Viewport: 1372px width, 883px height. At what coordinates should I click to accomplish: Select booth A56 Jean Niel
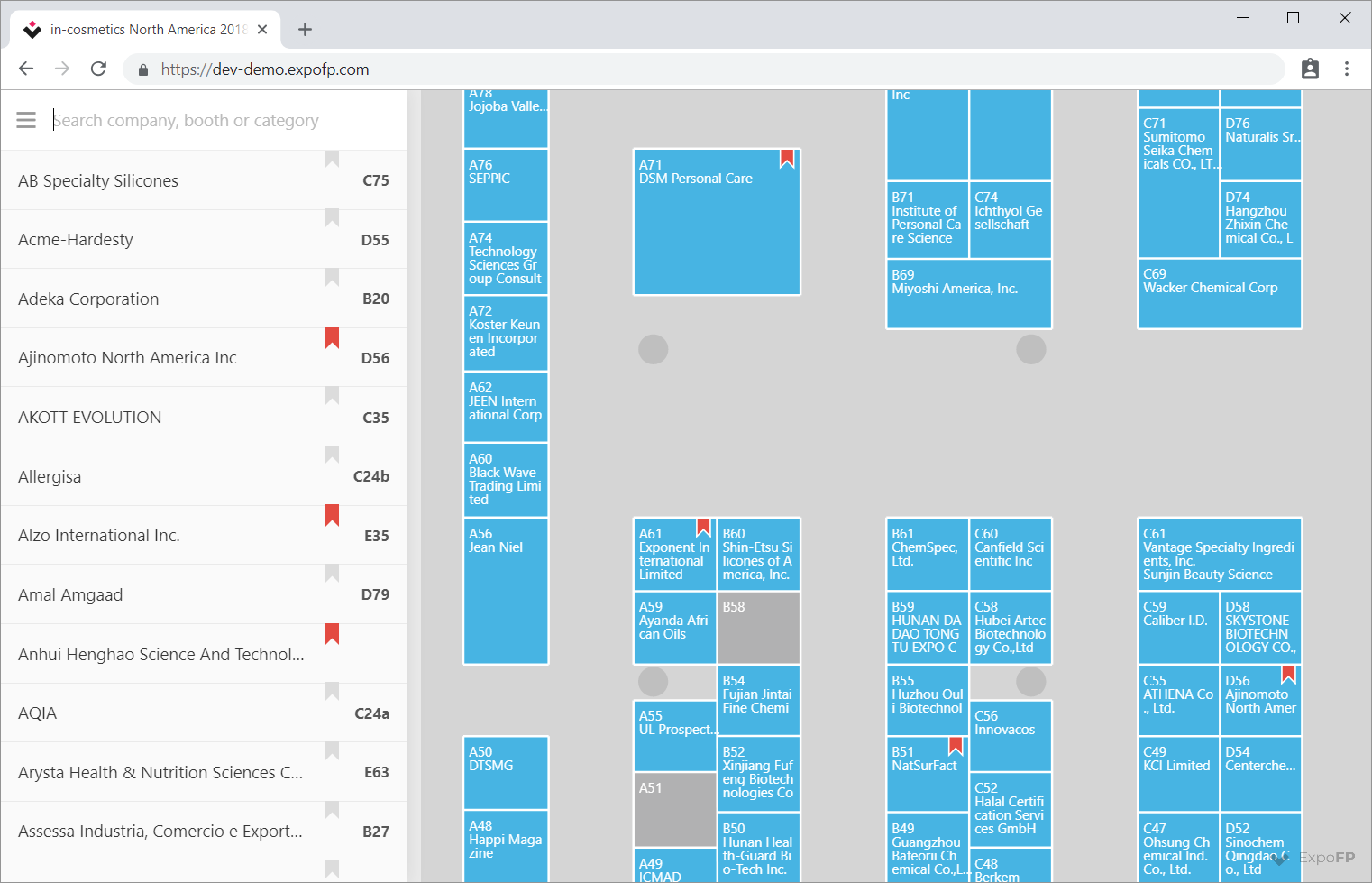tap(506, 591)
